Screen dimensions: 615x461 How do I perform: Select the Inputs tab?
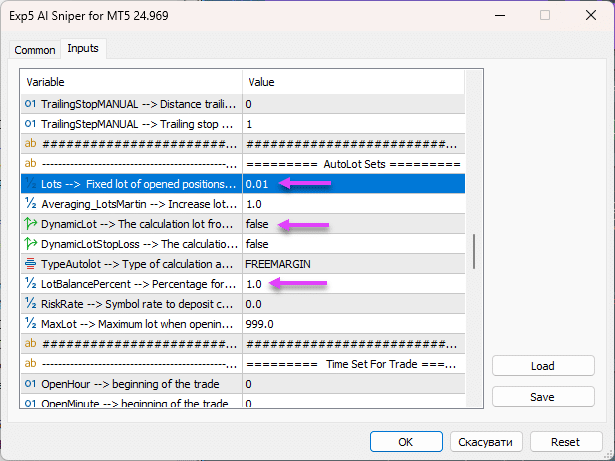pyautogui.click(x=82, y=49)
